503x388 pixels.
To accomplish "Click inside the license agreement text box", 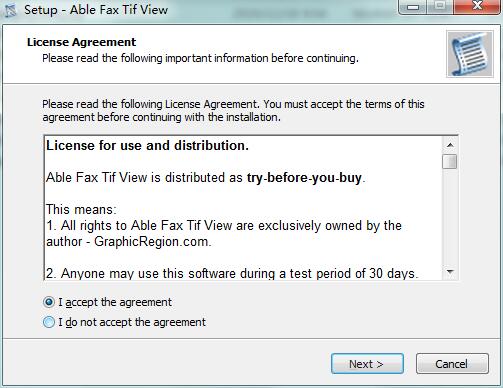I will [243, 208].
